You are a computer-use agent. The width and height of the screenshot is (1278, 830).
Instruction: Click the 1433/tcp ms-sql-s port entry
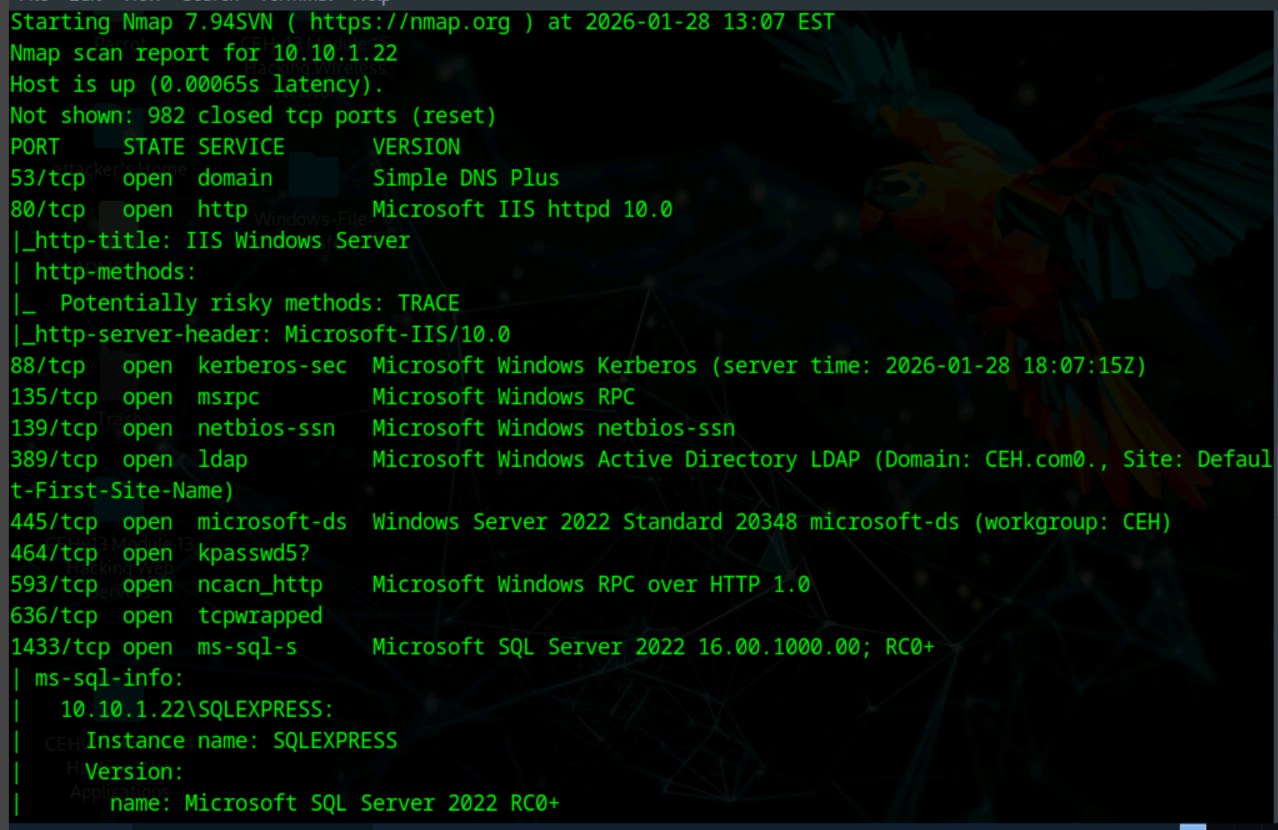coord(59,647)
